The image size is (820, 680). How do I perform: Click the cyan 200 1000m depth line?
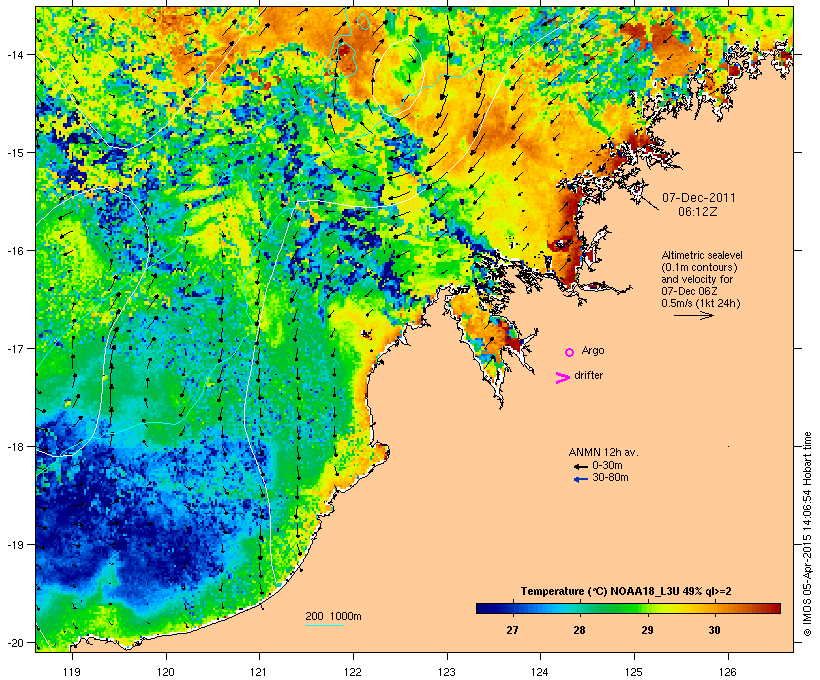click(325, 625)
